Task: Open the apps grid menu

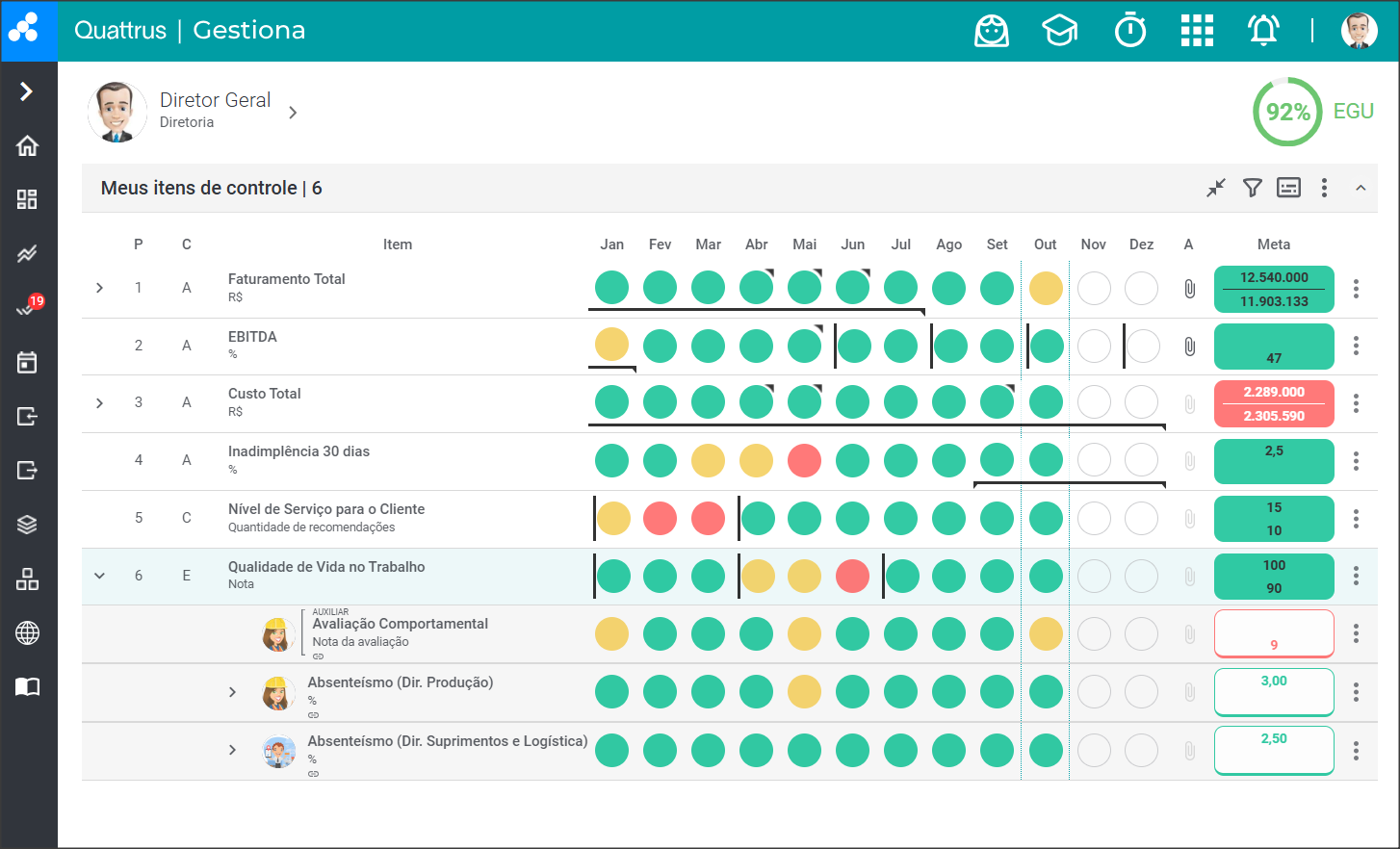Action: [x=1197, y=31]
